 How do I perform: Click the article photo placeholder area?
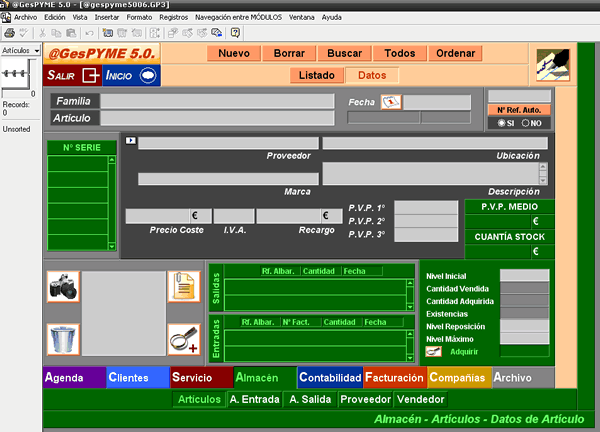point(124,313)
